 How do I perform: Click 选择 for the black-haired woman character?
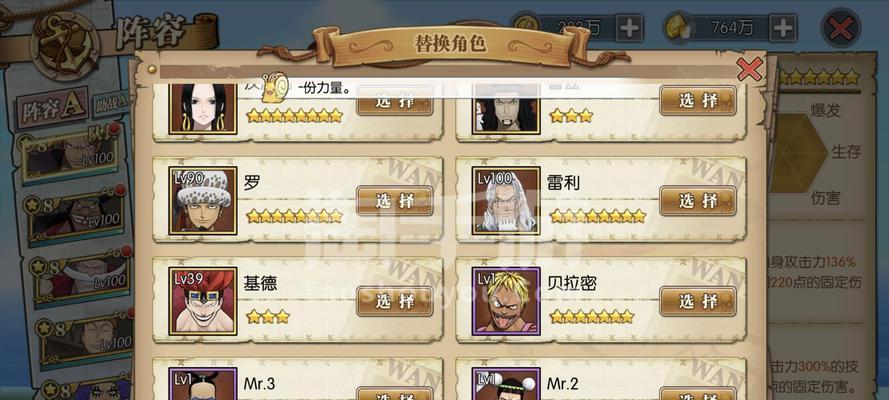click(395, 101)
